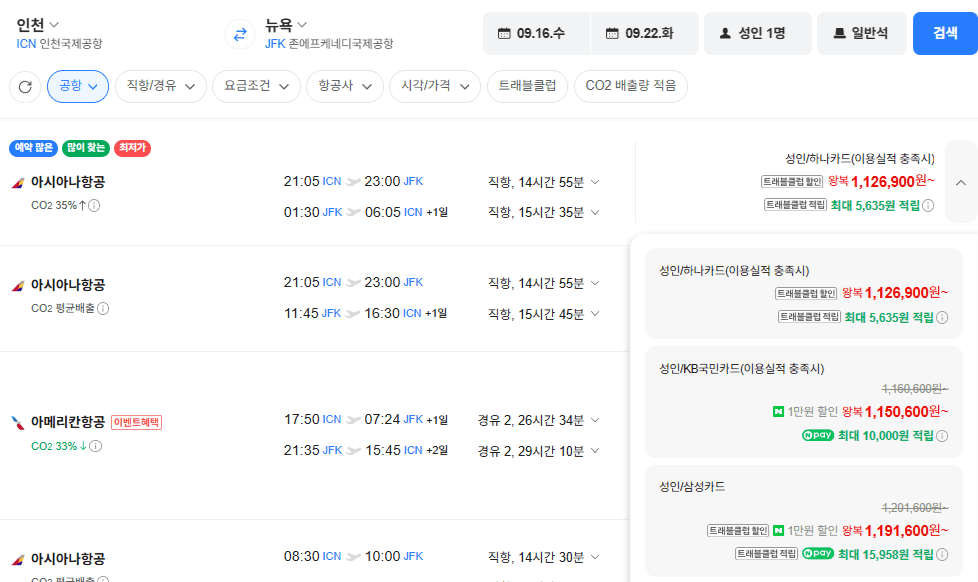Toggle the 트래블클럽 filter

coord(527,86)
